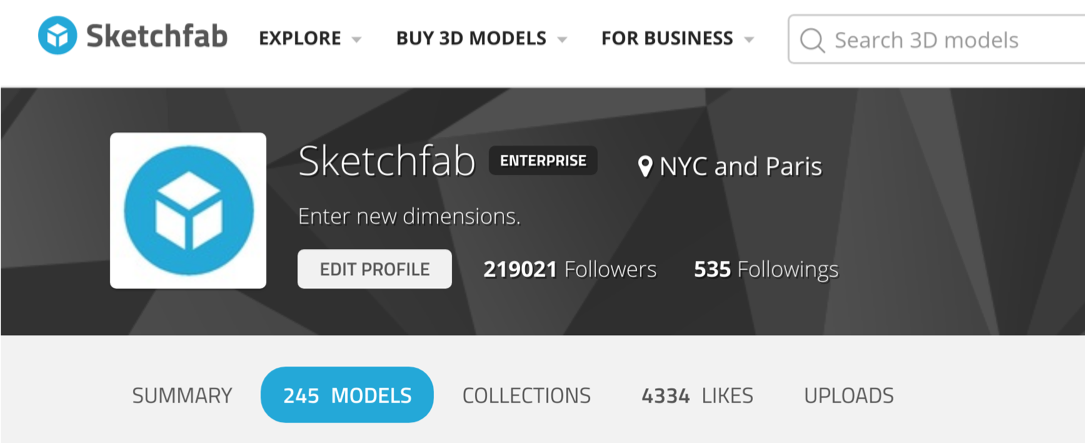Viewport: 1085px width, 443px height.
Task: Click the search magnifier icon
Action: point(813,40)
